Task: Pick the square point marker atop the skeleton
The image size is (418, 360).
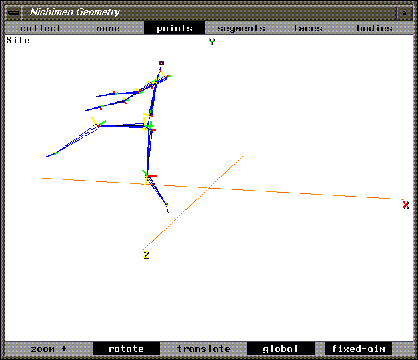Action: pos(161,63)
